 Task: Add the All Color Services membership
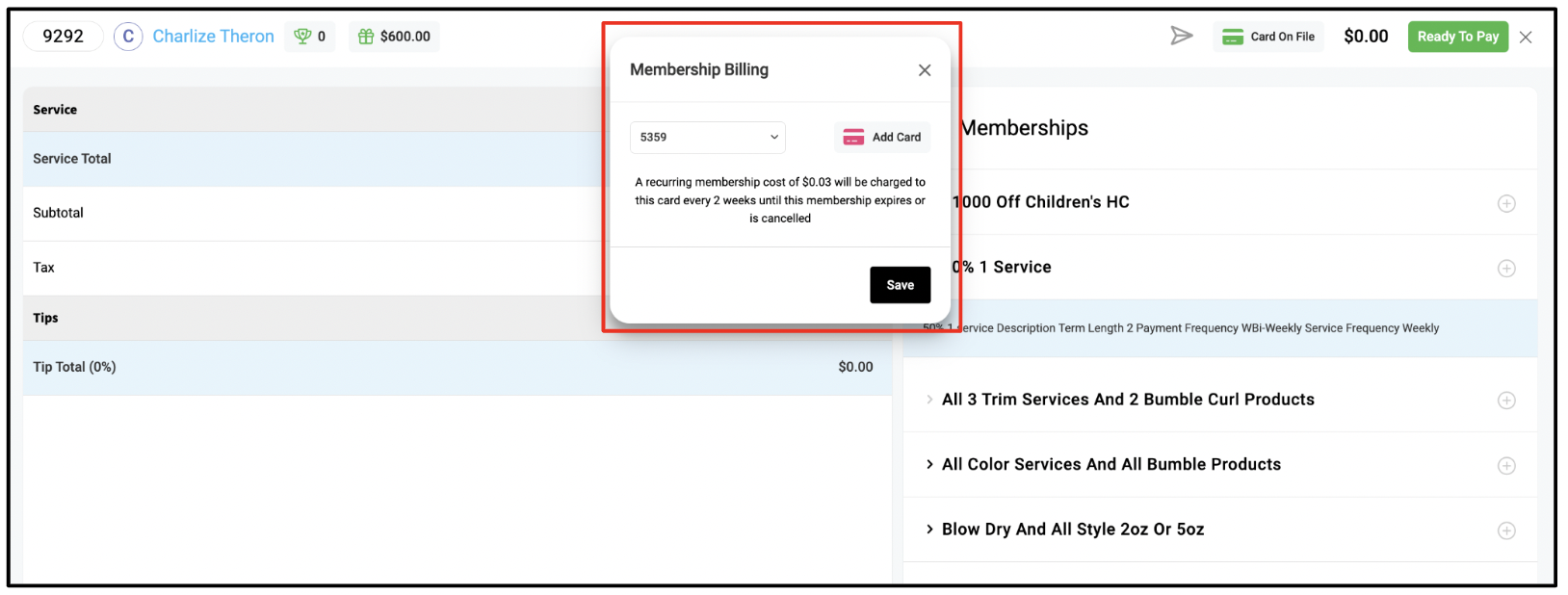[1506, 465]
